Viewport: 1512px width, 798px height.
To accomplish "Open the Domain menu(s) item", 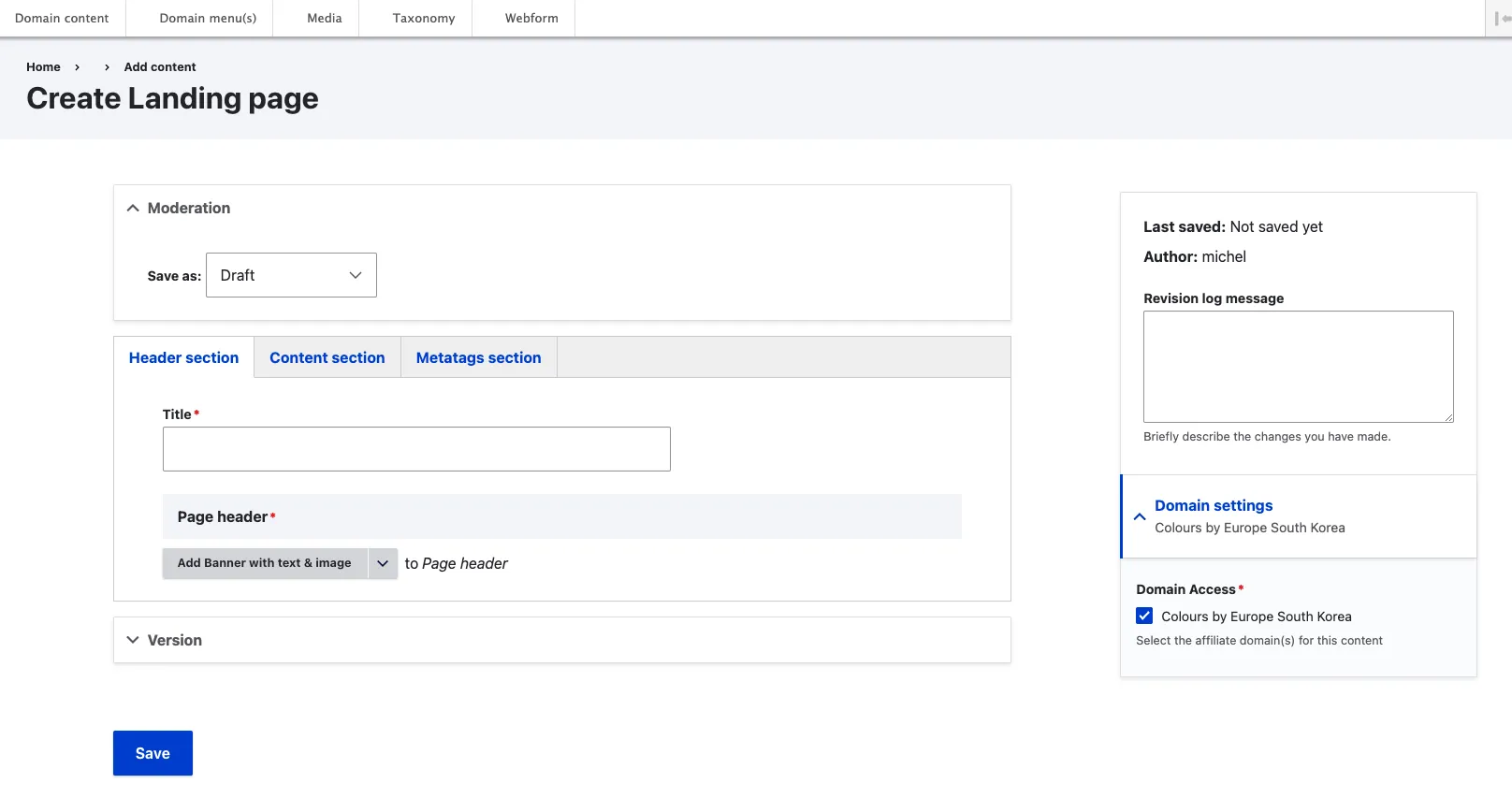I will (208, 18).
